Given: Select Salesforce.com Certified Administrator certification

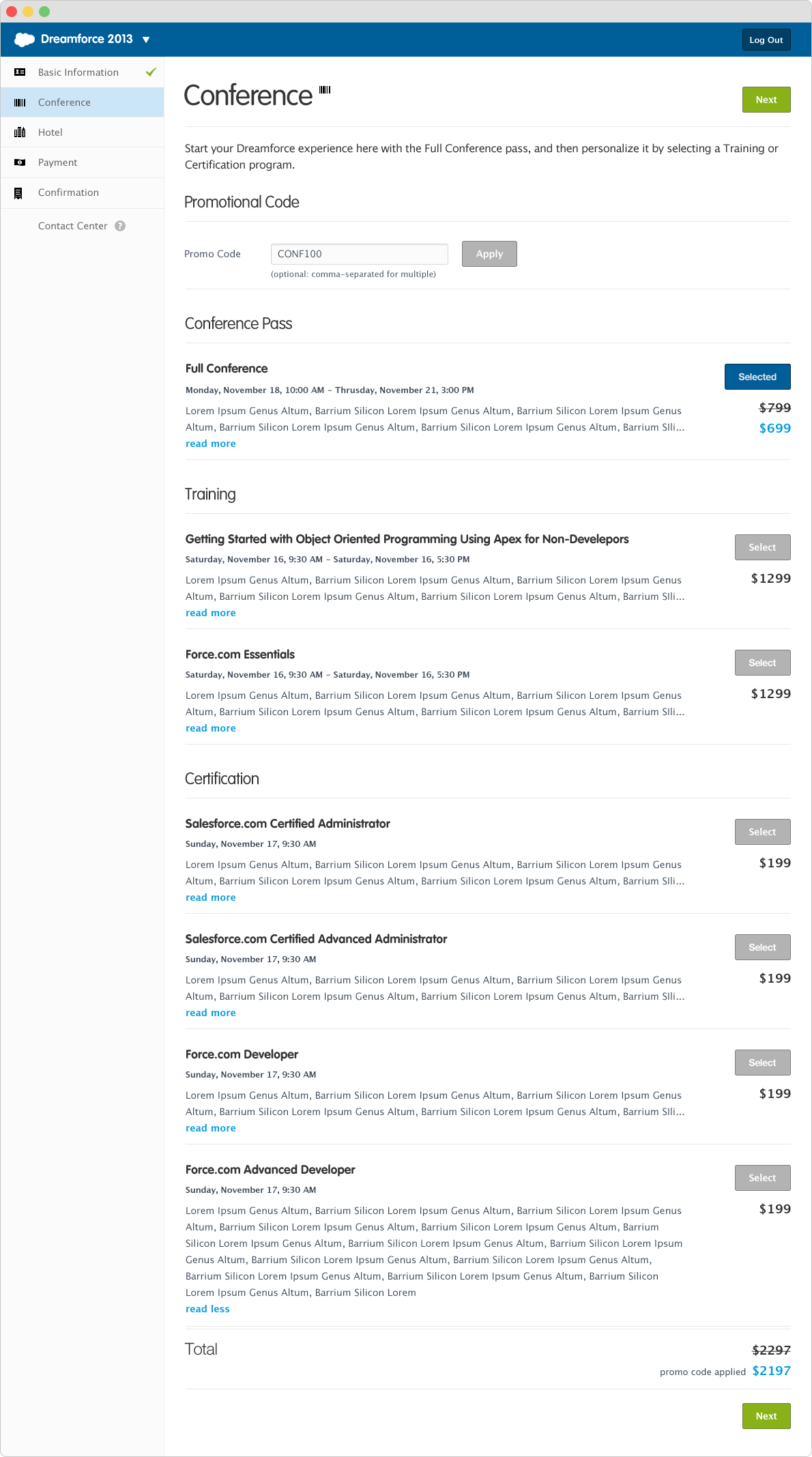Looking at the screenshot, I should point(762,832).
